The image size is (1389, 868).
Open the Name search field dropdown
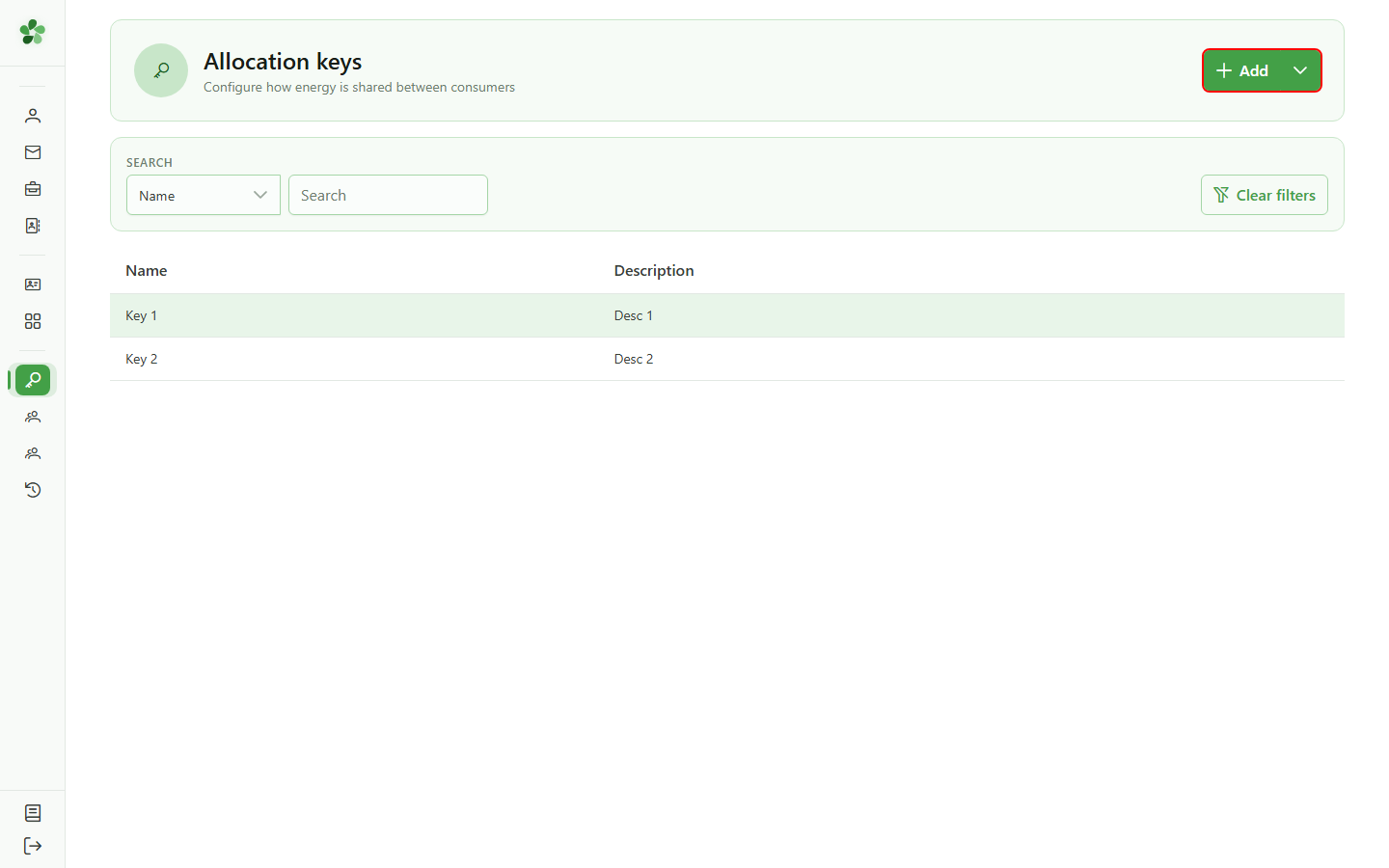[204, 195]
